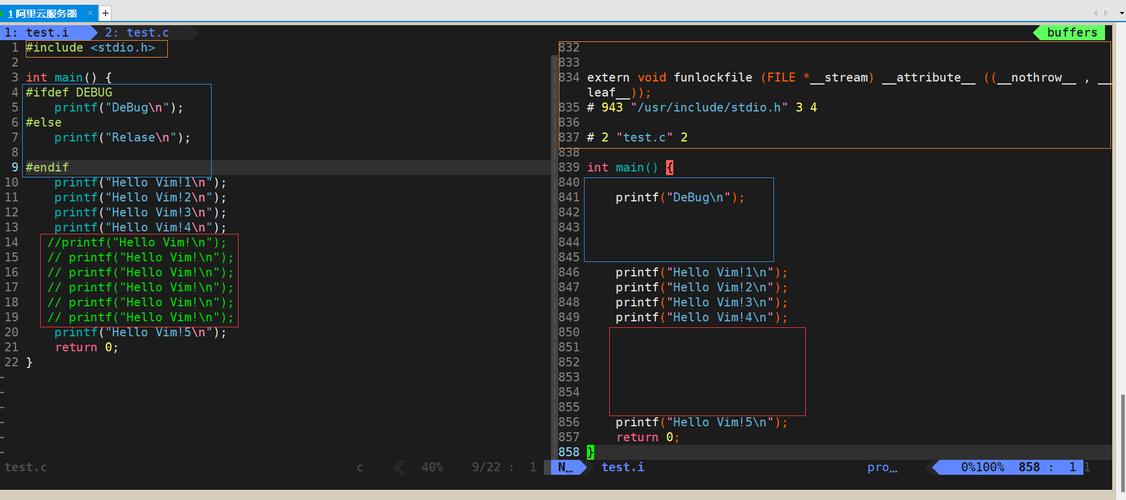
Task: Click printf("Hello Vim!1\n") on line 10
Action: click(x=141, y=182)
